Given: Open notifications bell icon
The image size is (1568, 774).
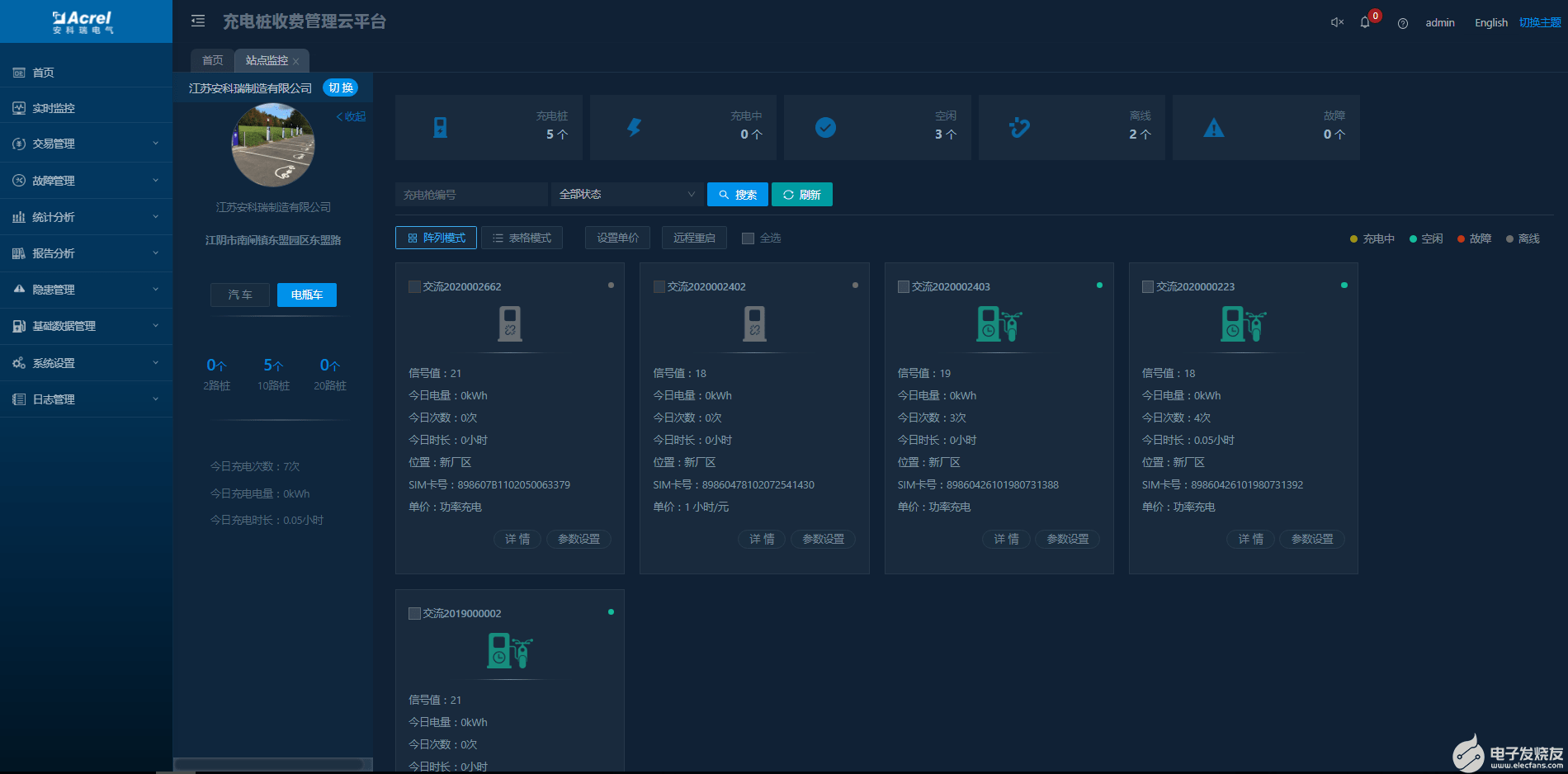Looking at the screenshot, I should pos(1365,22).
